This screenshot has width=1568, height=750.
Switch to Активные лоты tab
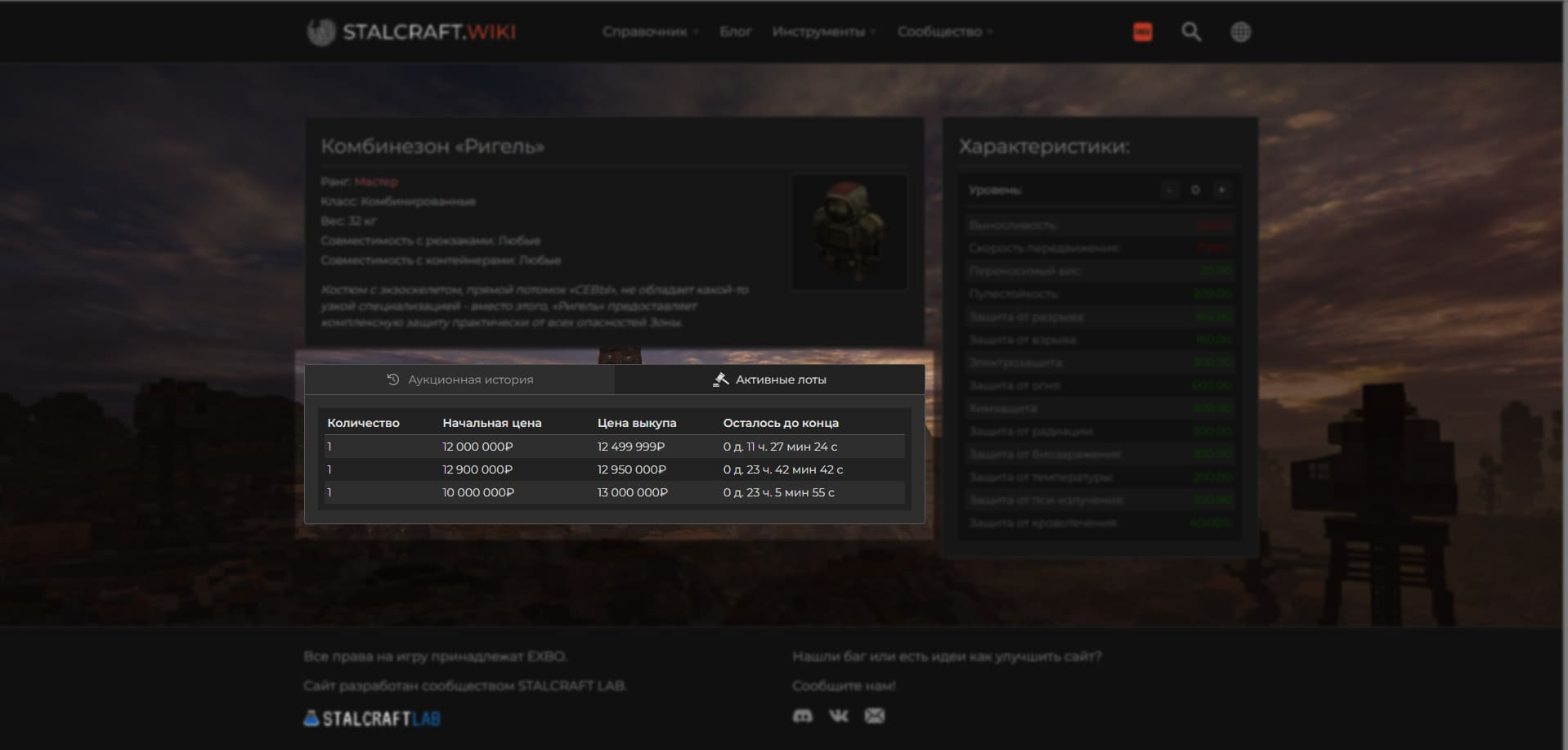point(769,379)
